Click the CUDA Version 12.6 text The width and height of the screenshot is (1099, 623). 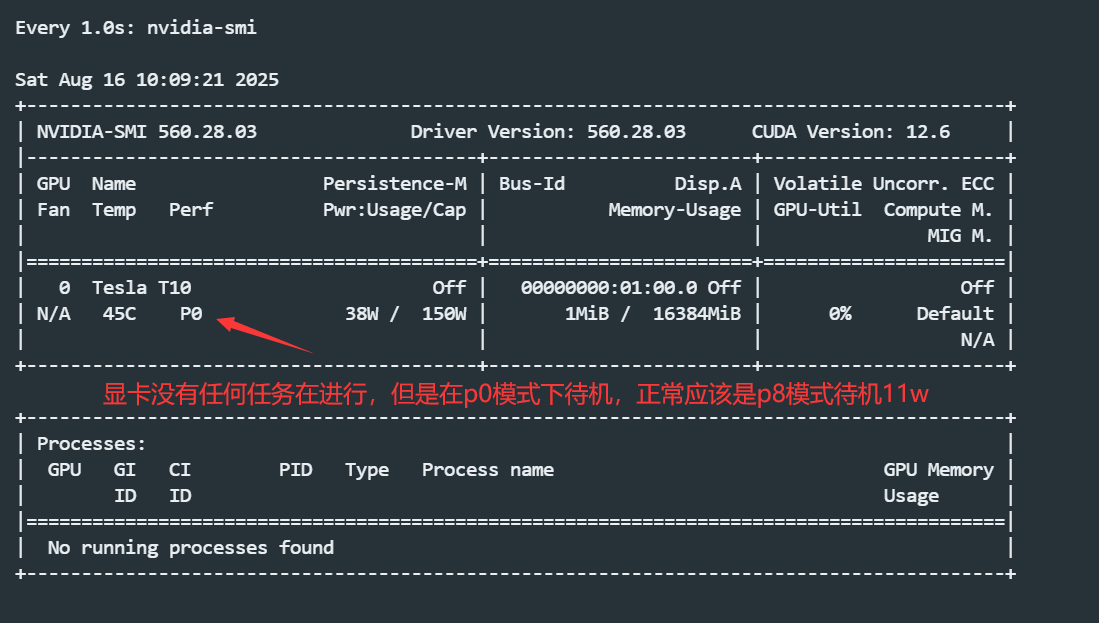point(850,132)
